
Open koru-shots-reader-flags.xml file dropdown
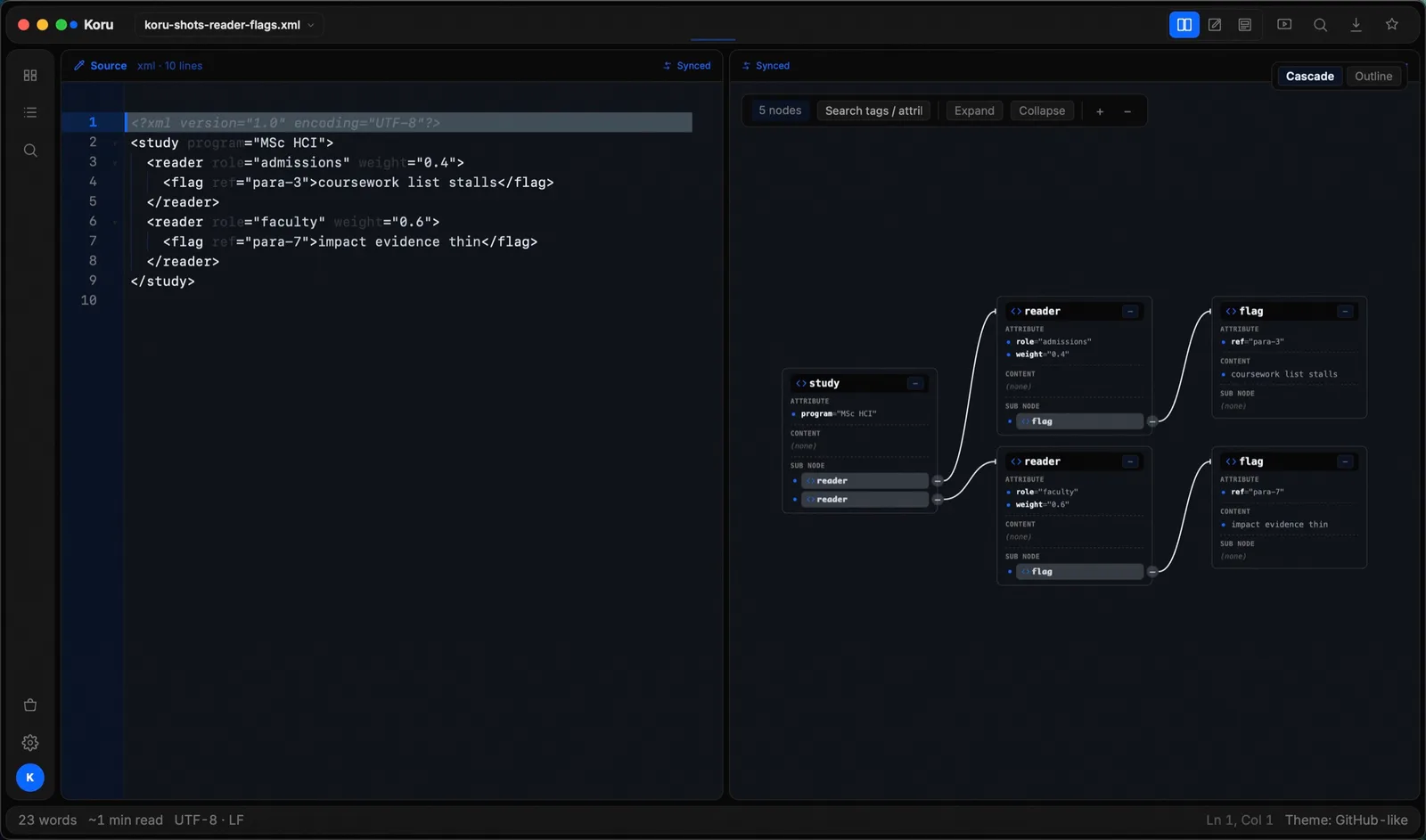230,25
